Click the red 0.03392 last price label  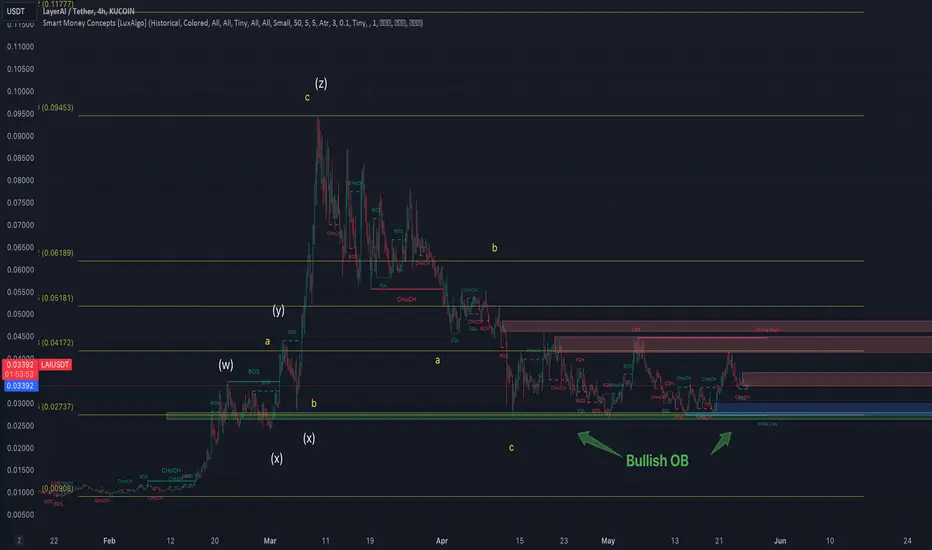[x=20, y=364]
